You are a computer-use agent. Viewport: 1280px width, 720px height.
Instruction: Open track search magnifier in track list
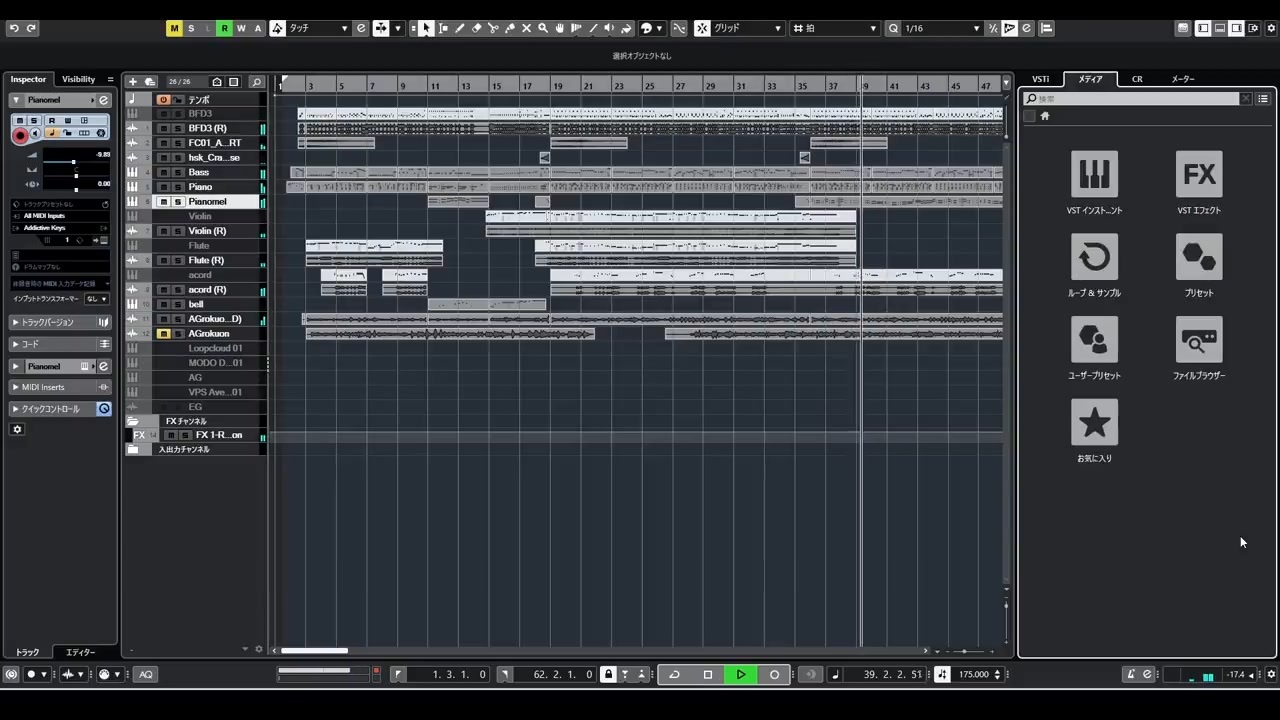click(256, 81)
